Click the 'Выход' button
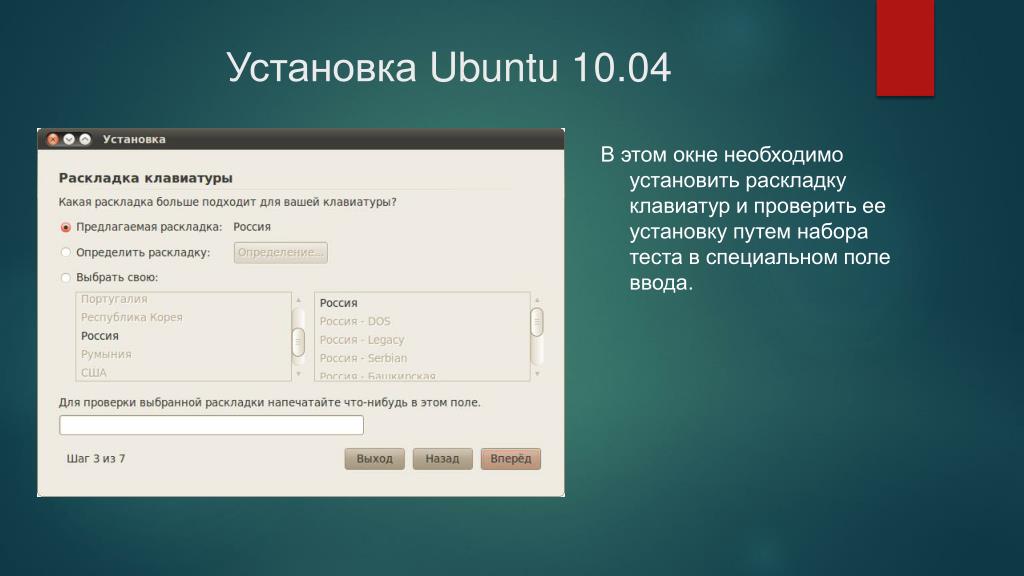The width and height of the screenshot is (1024, 576). tap(375, 458)
